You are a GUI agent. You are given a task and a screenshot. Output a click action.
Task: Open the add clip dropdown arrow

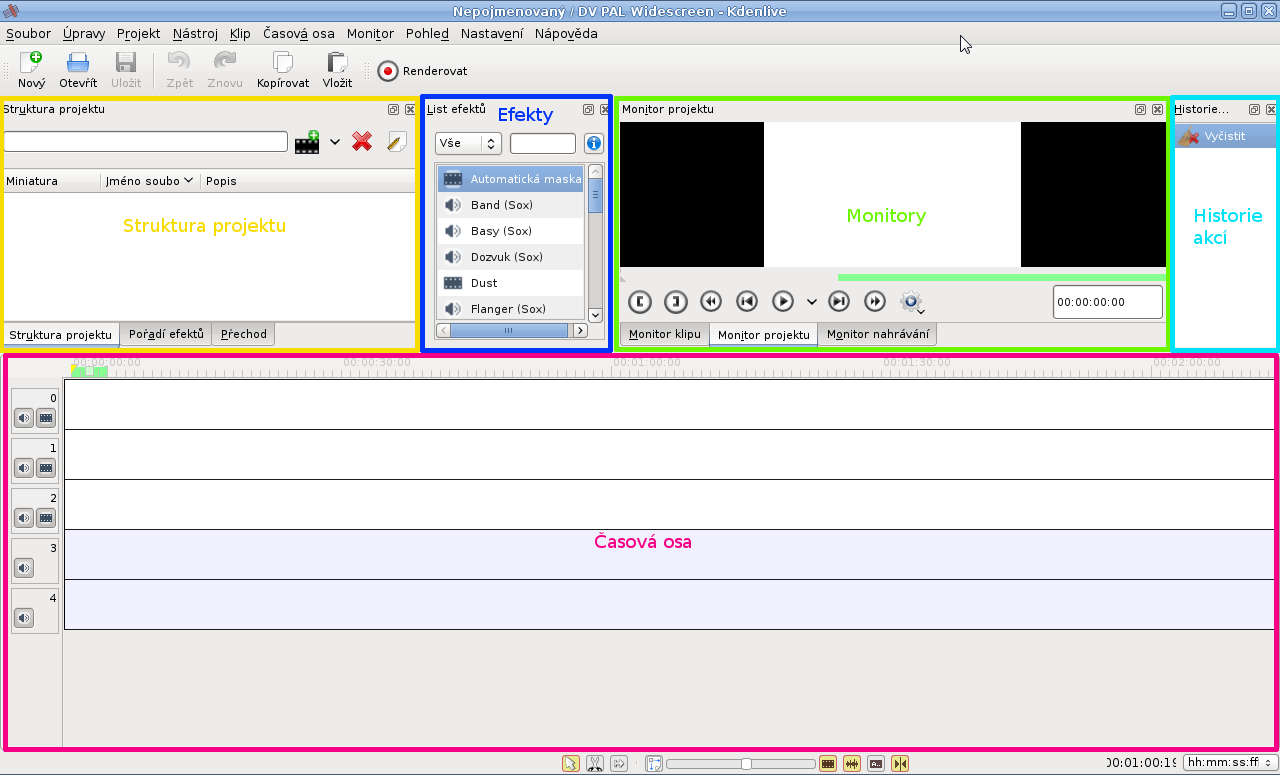(335, 142)
